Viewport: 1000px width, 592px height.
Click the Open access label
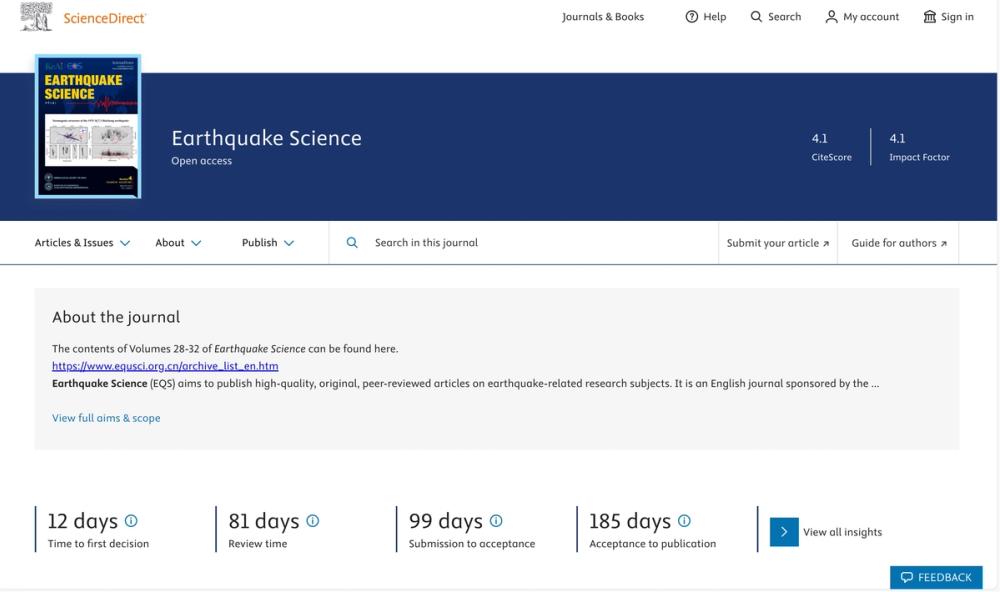click(202, 161)
